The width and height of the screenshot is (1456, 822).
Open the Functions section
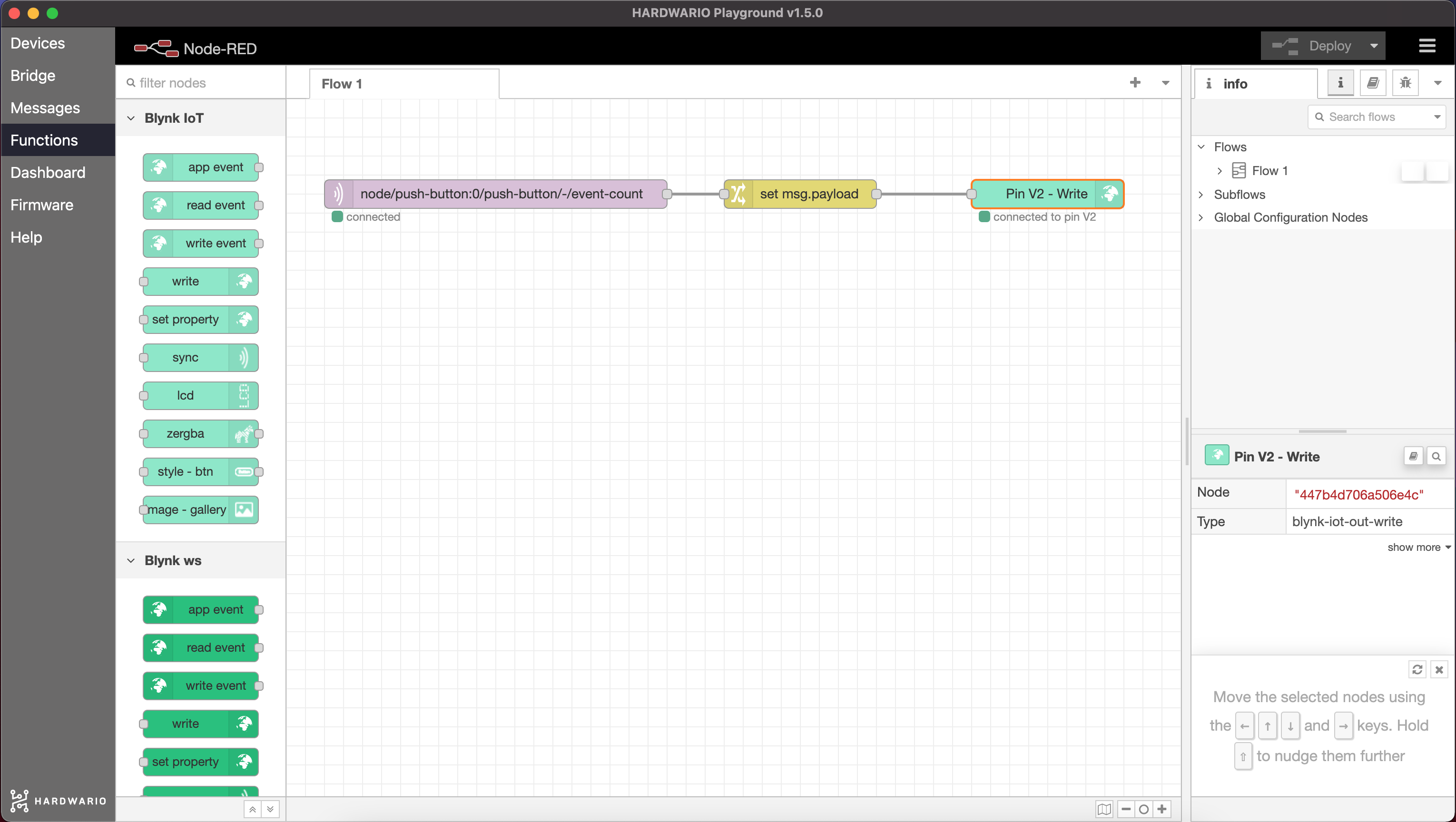pos(58,139)
